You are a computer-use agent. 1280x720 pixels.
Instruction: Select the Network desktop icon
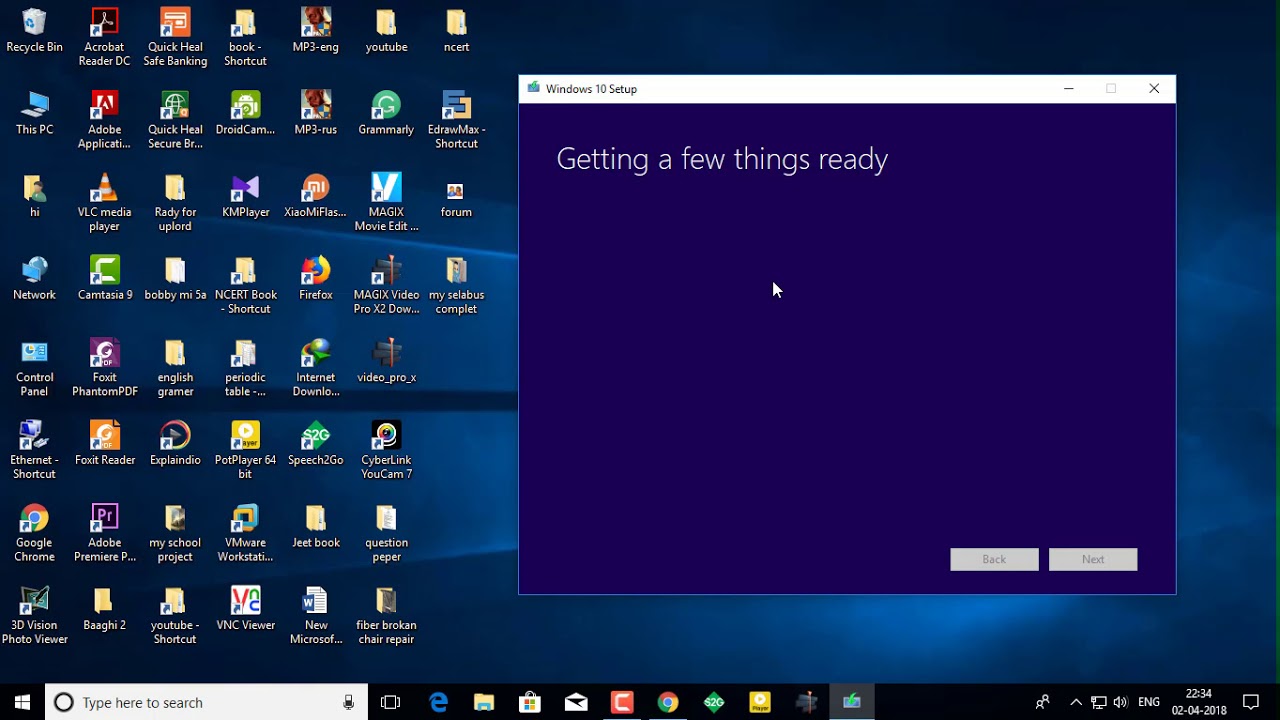tap(34, 278)
